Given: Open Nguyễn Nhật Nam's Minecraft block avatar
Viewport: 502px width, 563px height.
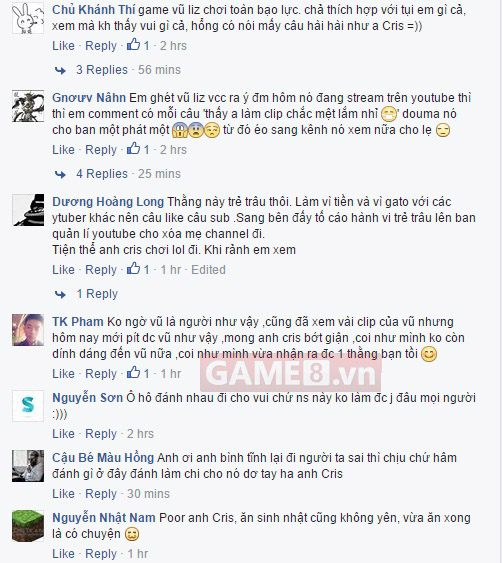Looking at the screenshot, I should (28, 526).
